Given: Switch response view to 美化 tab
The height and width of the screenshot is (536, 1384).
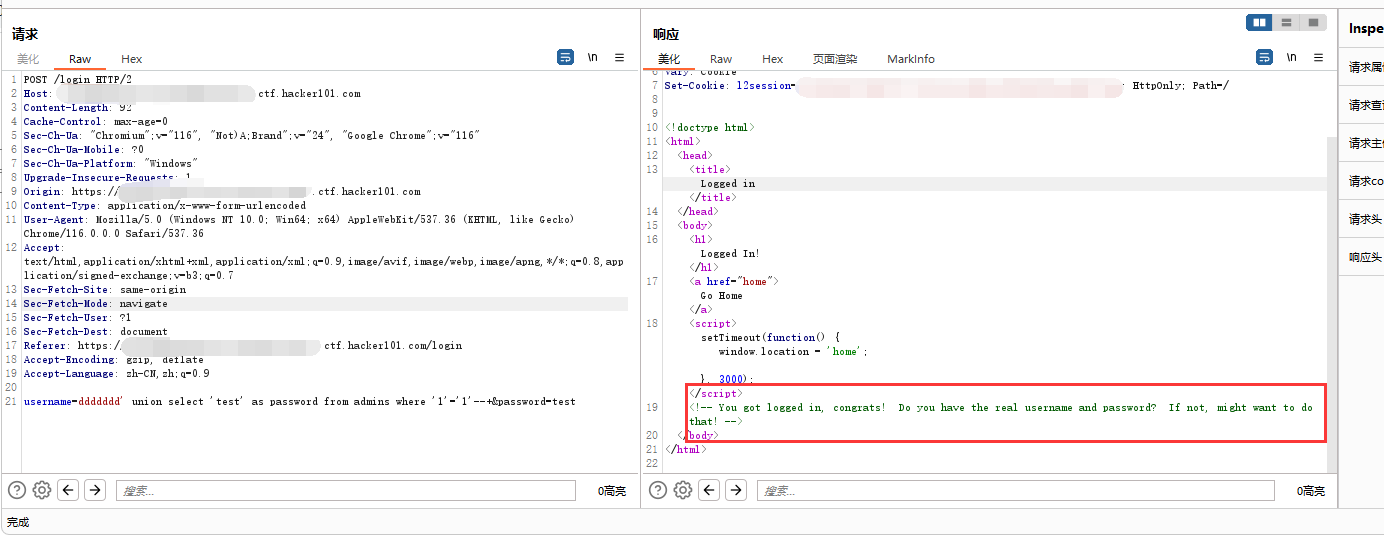Looking at the screenshot, I should (669, 59).
